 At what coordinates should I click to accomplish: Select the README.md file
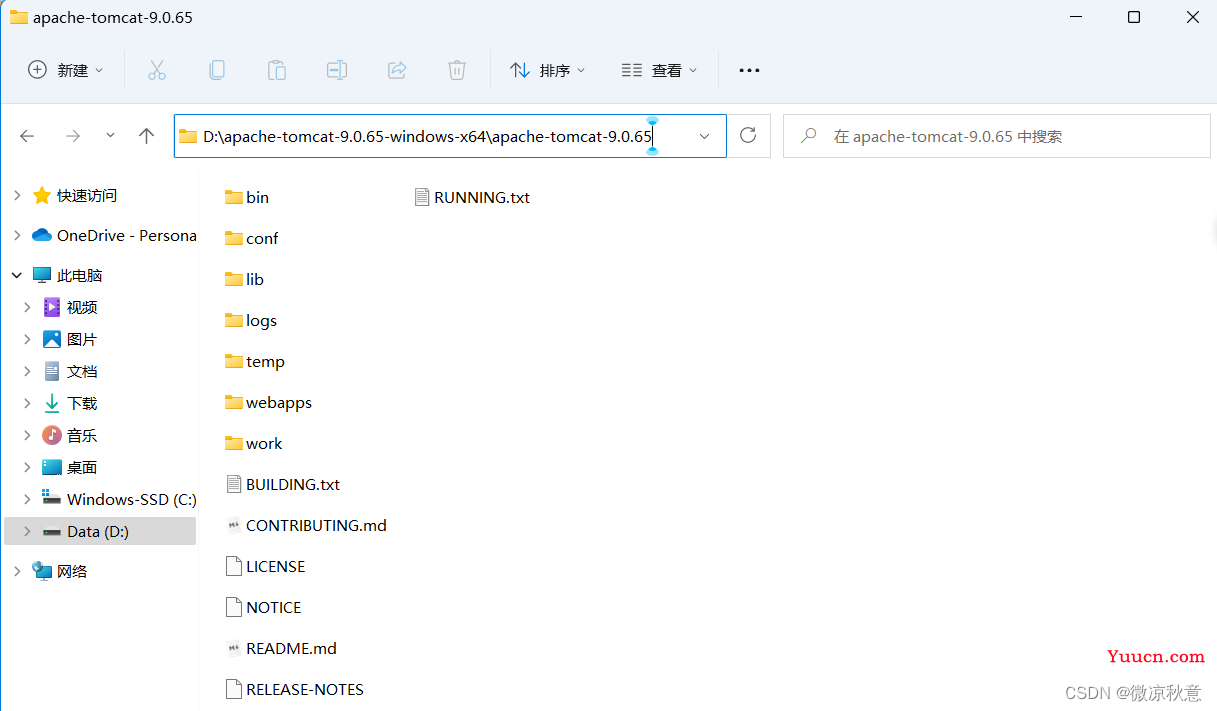(281, 648)
